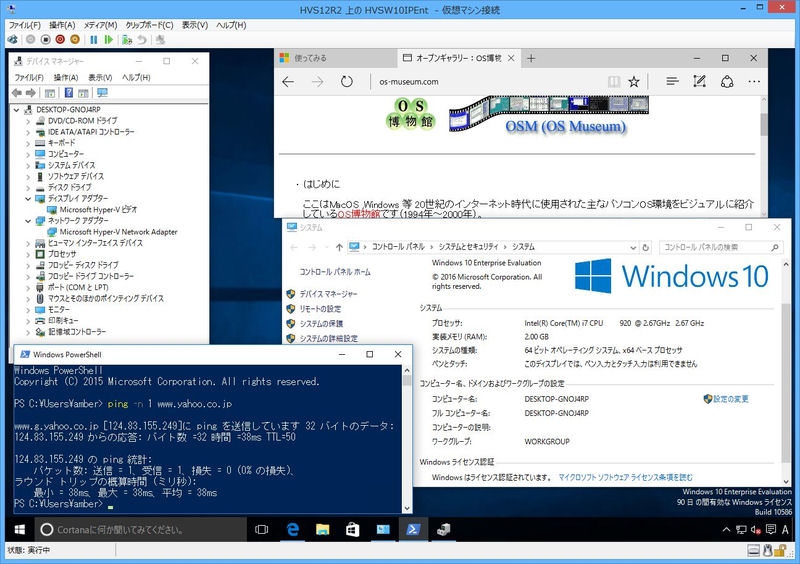Open the guest Windows Start button
Screen dimensions: 800x564
[x=19, y=529]
